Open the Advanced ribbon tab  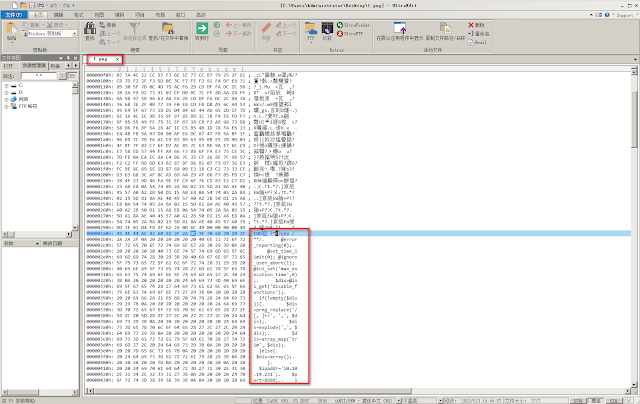coord(201,15)
